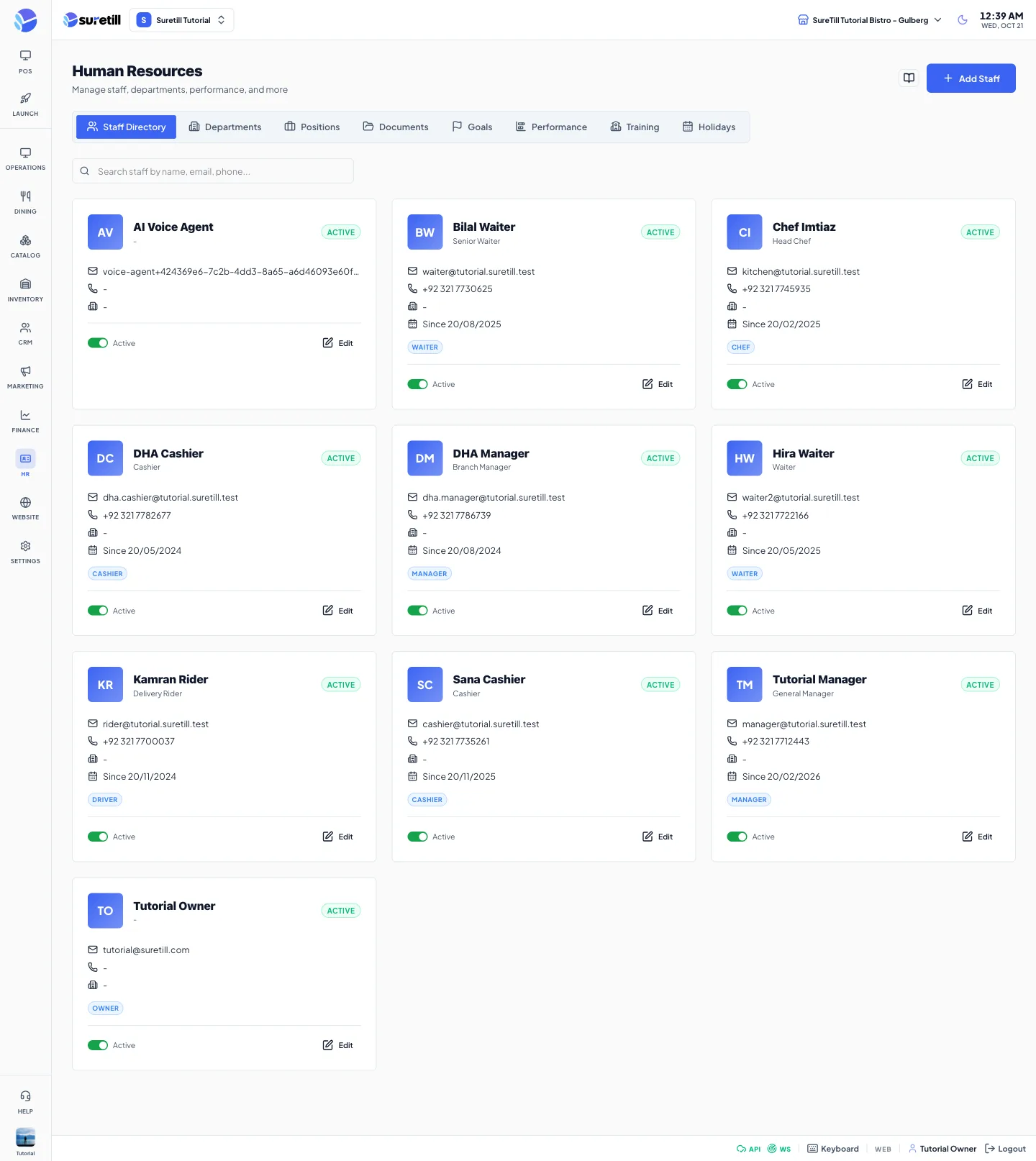The height and width of the screenshot is (1161, 1036).
Task: Click the Add Staff button
Action: pos(971,78)
